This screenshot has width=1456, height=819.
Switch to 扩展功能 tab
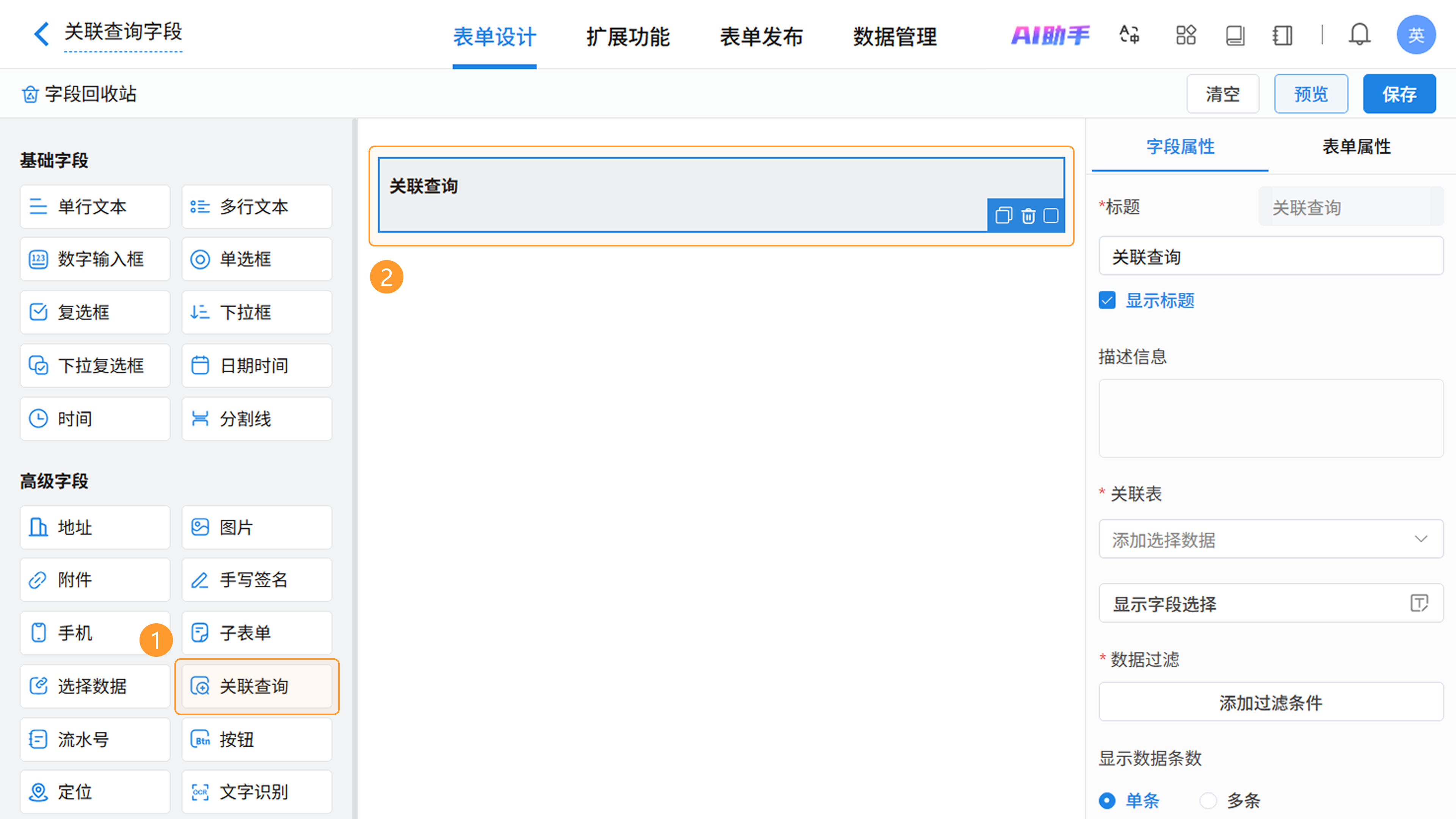pyautogui.click(x=628, y=37)
